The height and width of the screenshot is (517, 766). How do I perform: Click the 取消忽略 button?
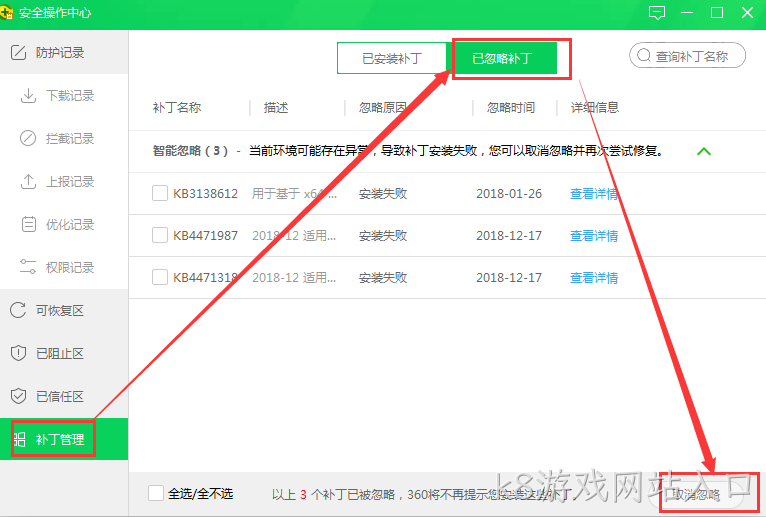(x=696, y=495)
